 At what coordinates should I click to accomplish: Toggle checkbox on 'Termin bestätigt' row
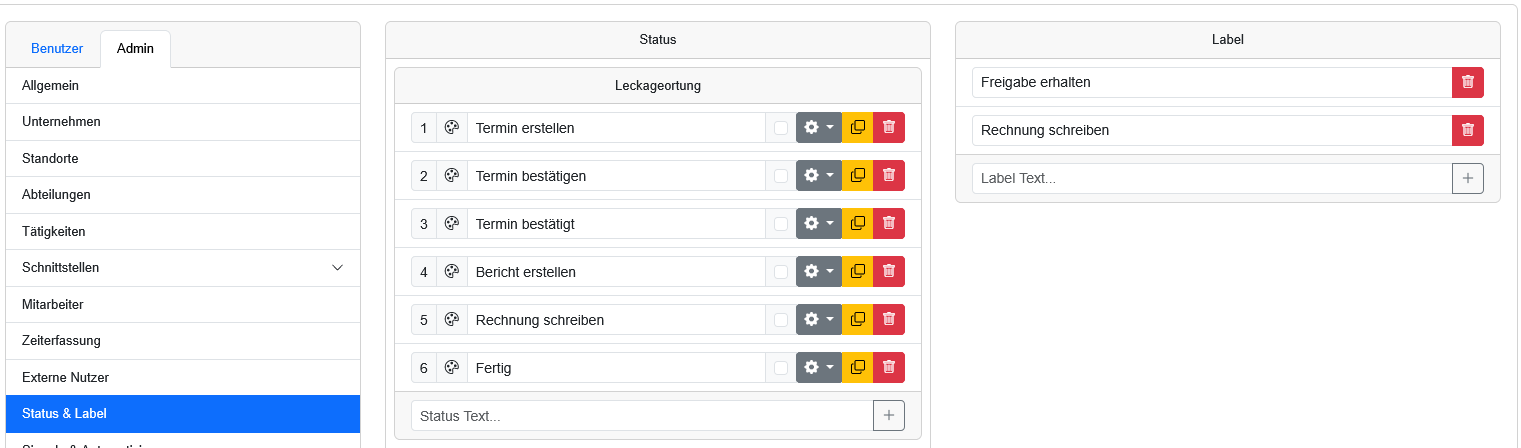coord(781,224)
